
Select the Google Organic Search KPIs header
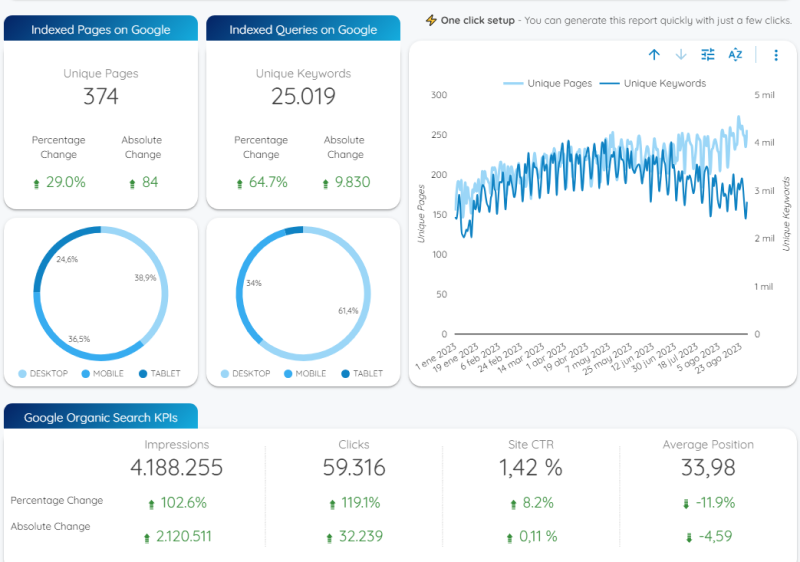(101, 417)
